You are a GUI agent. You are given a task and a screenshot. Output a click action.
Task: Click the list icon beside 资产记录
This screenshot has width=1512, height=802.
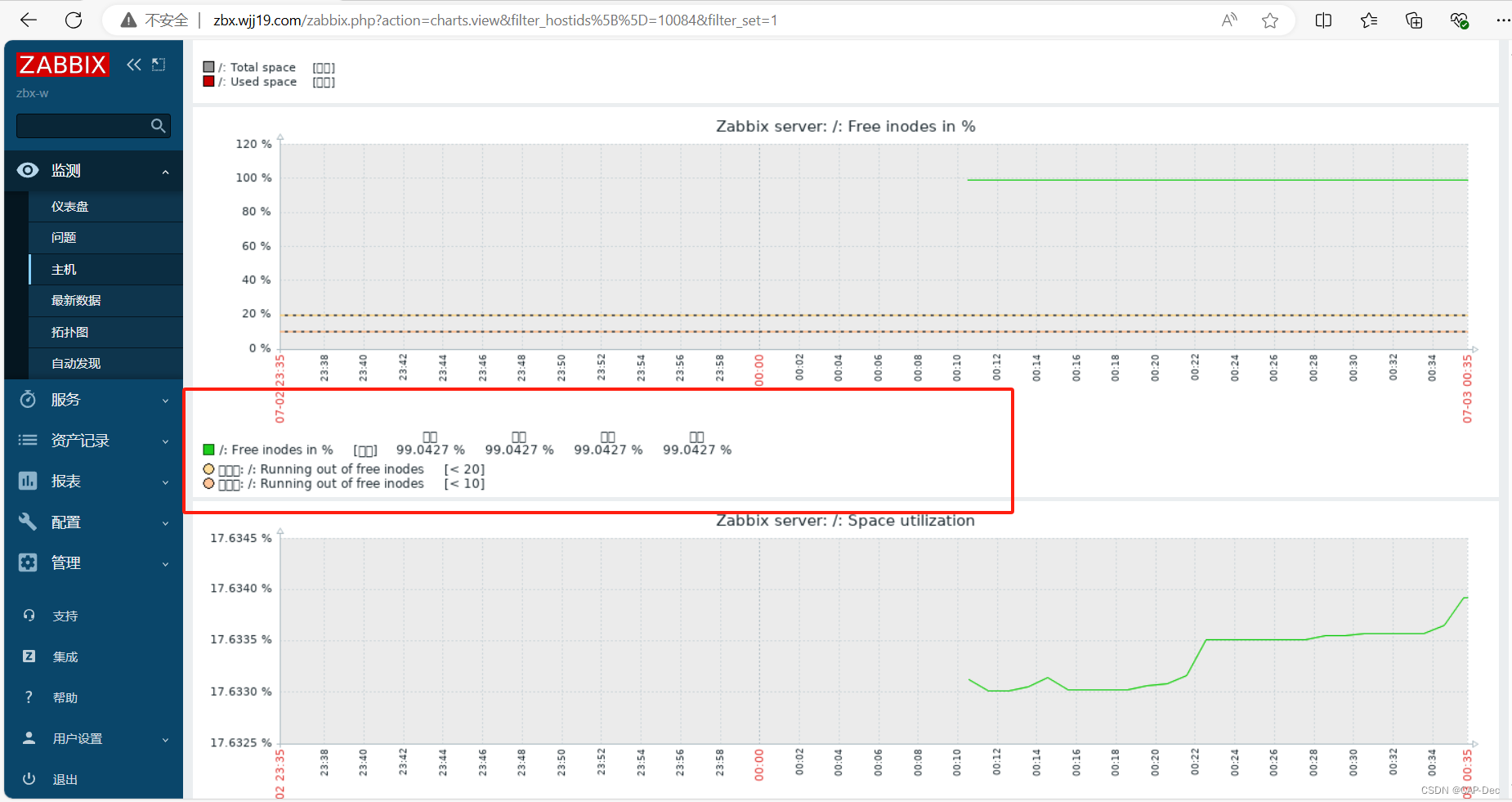pyautogui.click(x=28, y=440)
